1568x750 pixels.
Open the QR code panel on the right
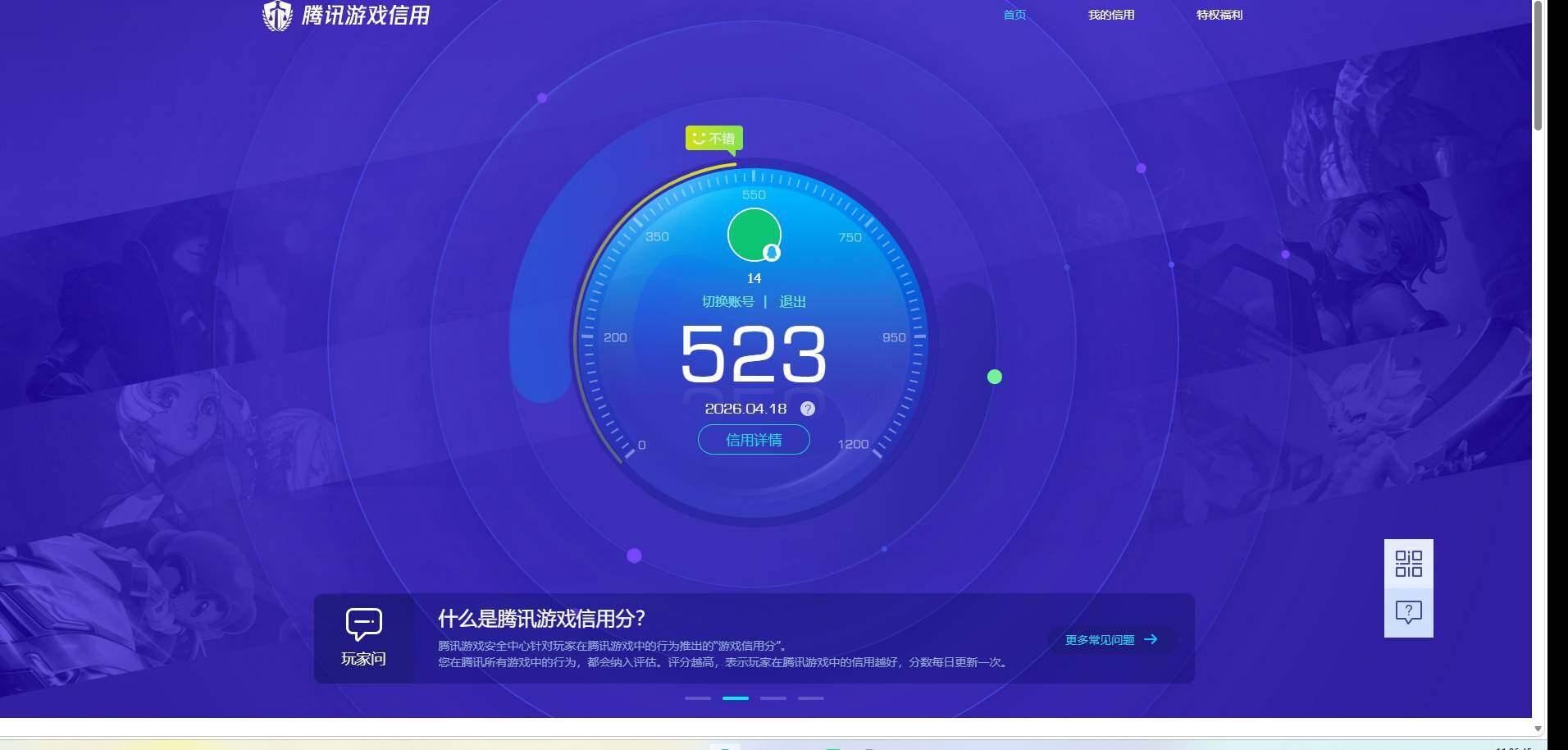[1407, 563]
